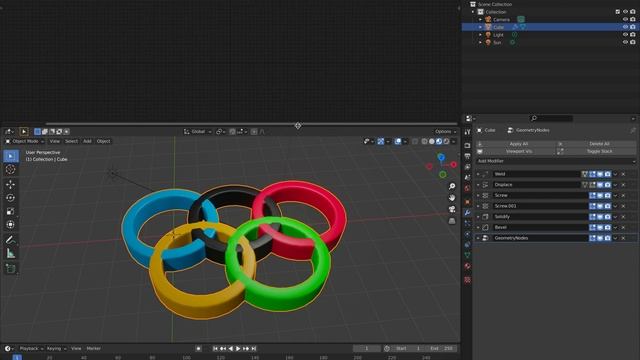Remove the Weld modifier with its X
The height and width of the screenshot is (360, 640).
pyautogui.click(x=623, y=174)
